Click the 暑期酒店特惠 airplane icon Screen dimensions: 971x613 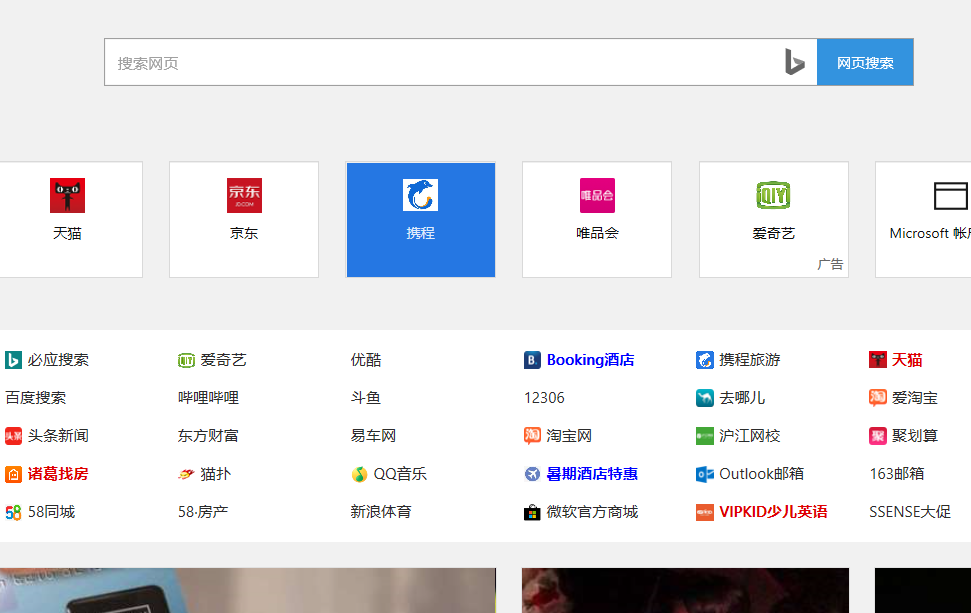point(532,474)
